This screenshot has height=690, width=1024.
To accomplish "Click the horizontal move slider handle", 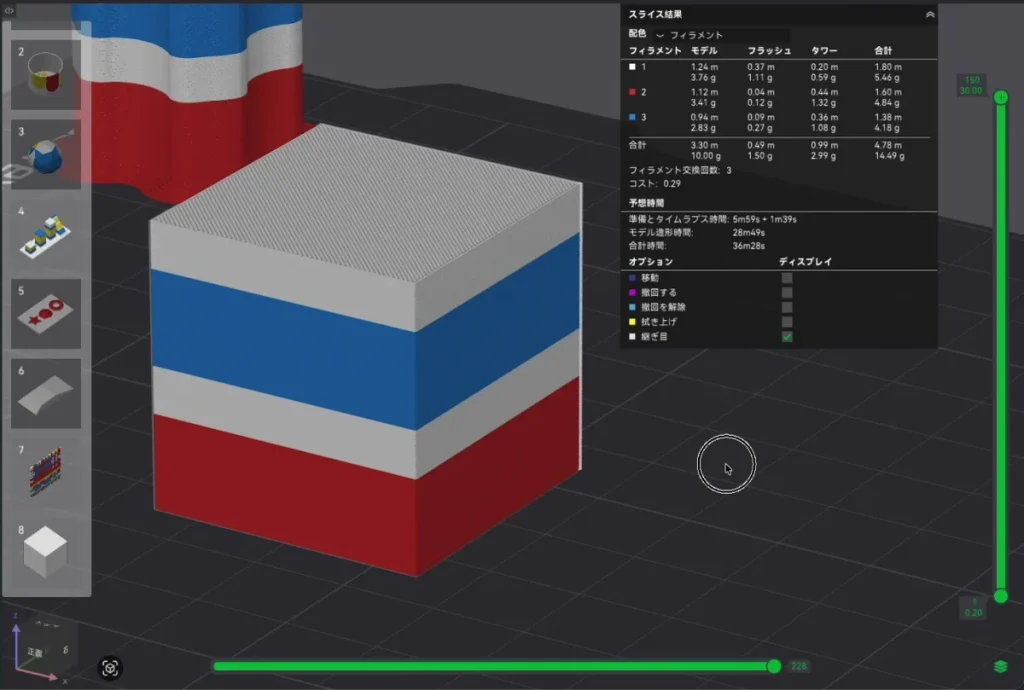I will (774, 666).
